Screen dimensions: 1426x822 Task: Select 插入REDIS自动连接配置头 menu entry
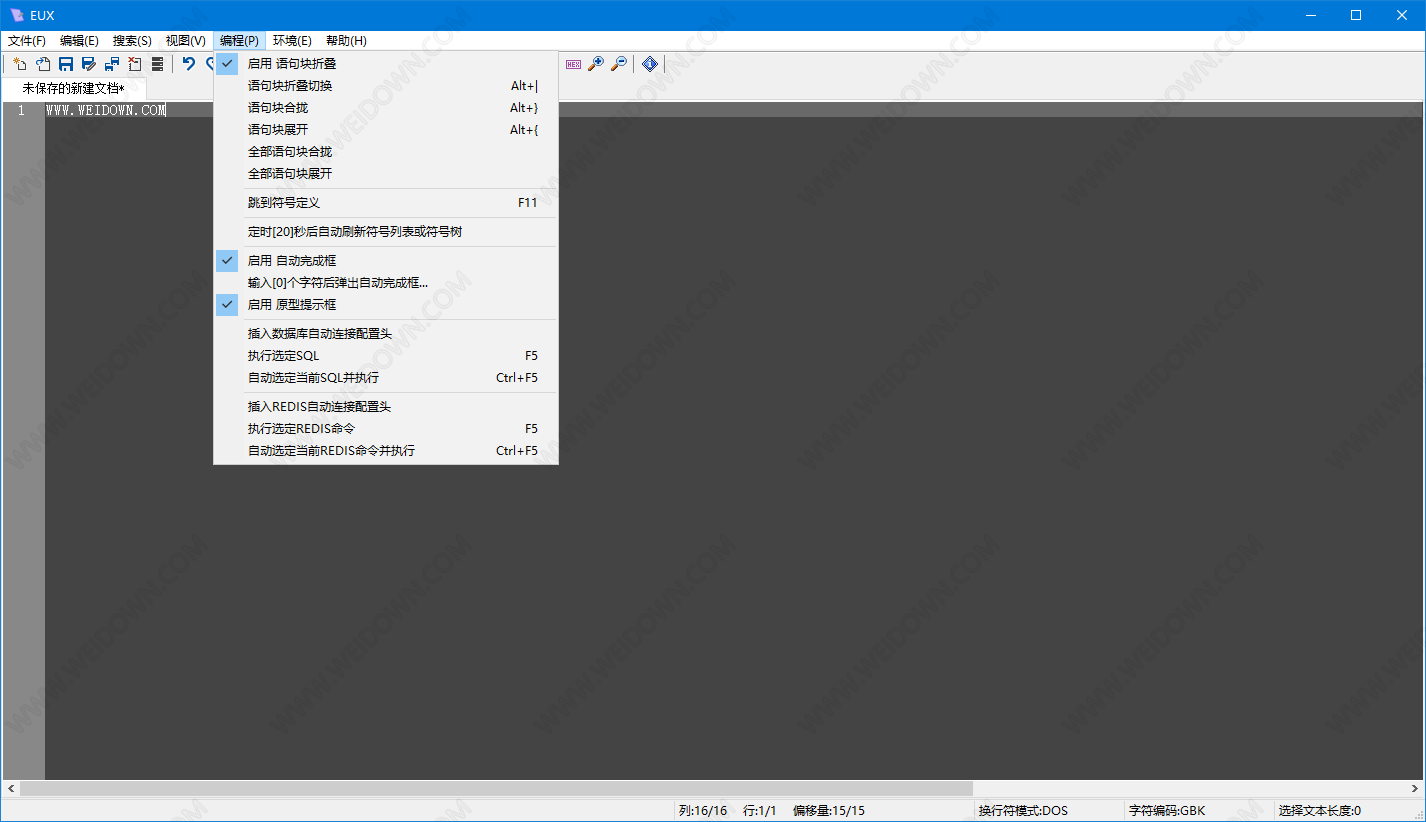386,406
